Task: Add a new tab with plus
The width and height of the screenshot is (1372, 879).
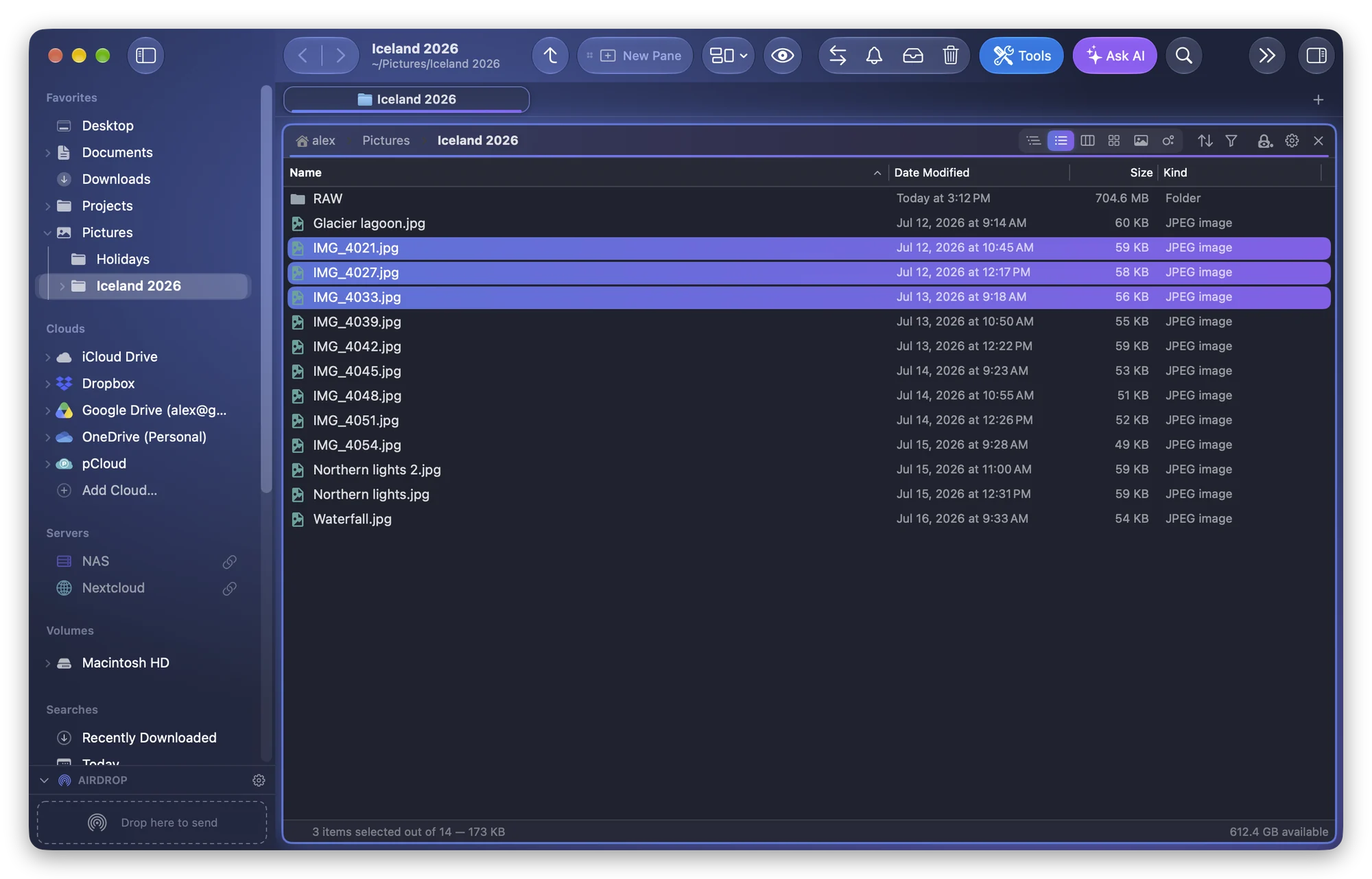Action: pos(1318,100)
